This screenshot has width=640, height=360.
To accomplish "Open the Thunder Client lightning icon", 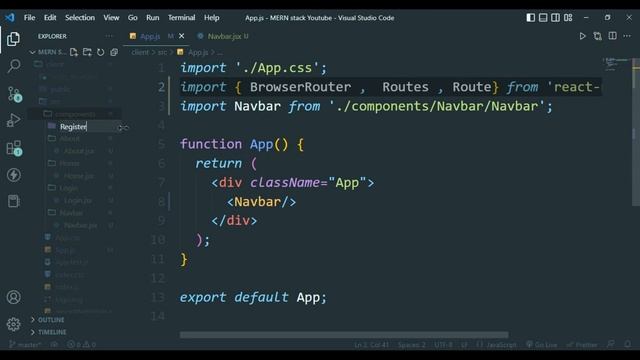I will point(13,175).
